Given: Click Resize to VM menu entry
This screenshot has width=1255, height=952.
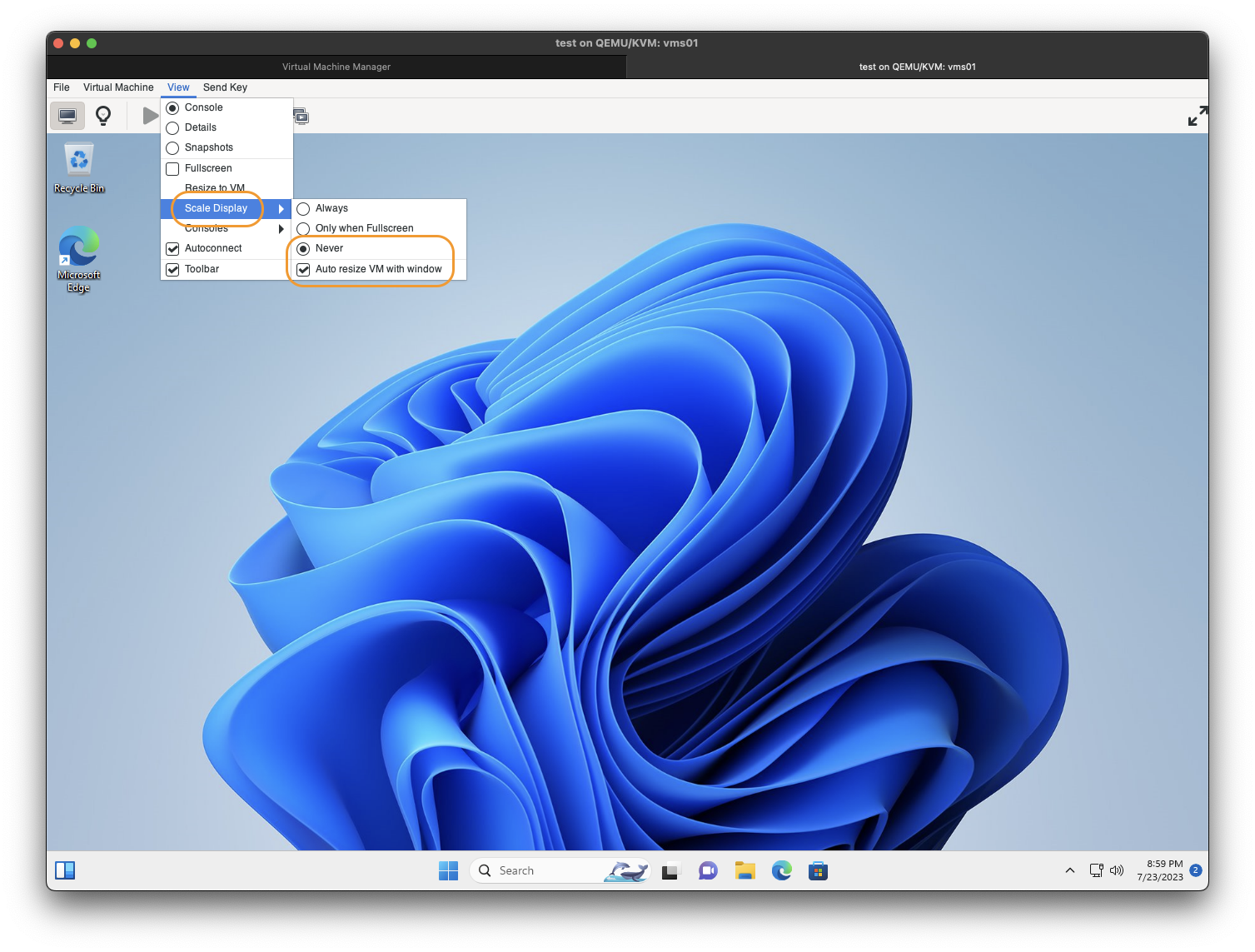Looking at the screenshot, I should coord(227,188).
